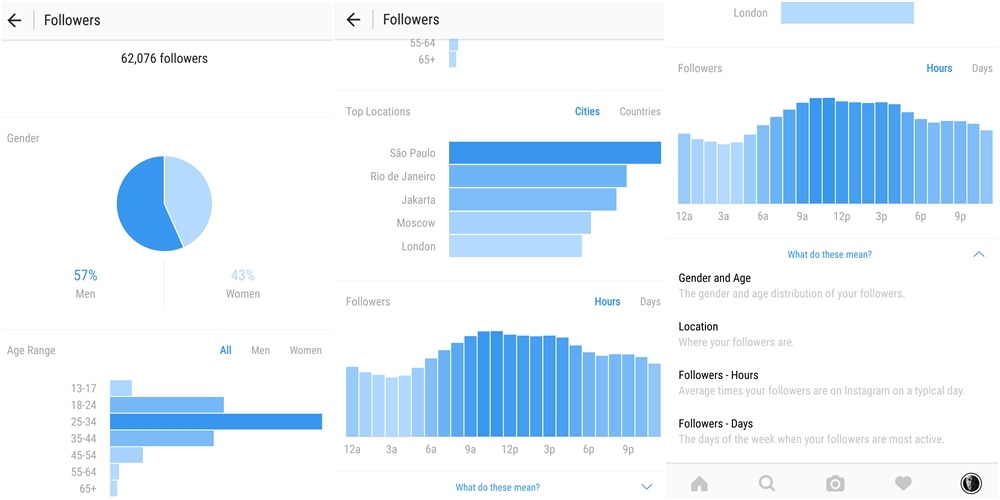Open the Search magnifier icon in bottom bar
This screenshot has height=500, width=1000.
(x=767, y=484)
